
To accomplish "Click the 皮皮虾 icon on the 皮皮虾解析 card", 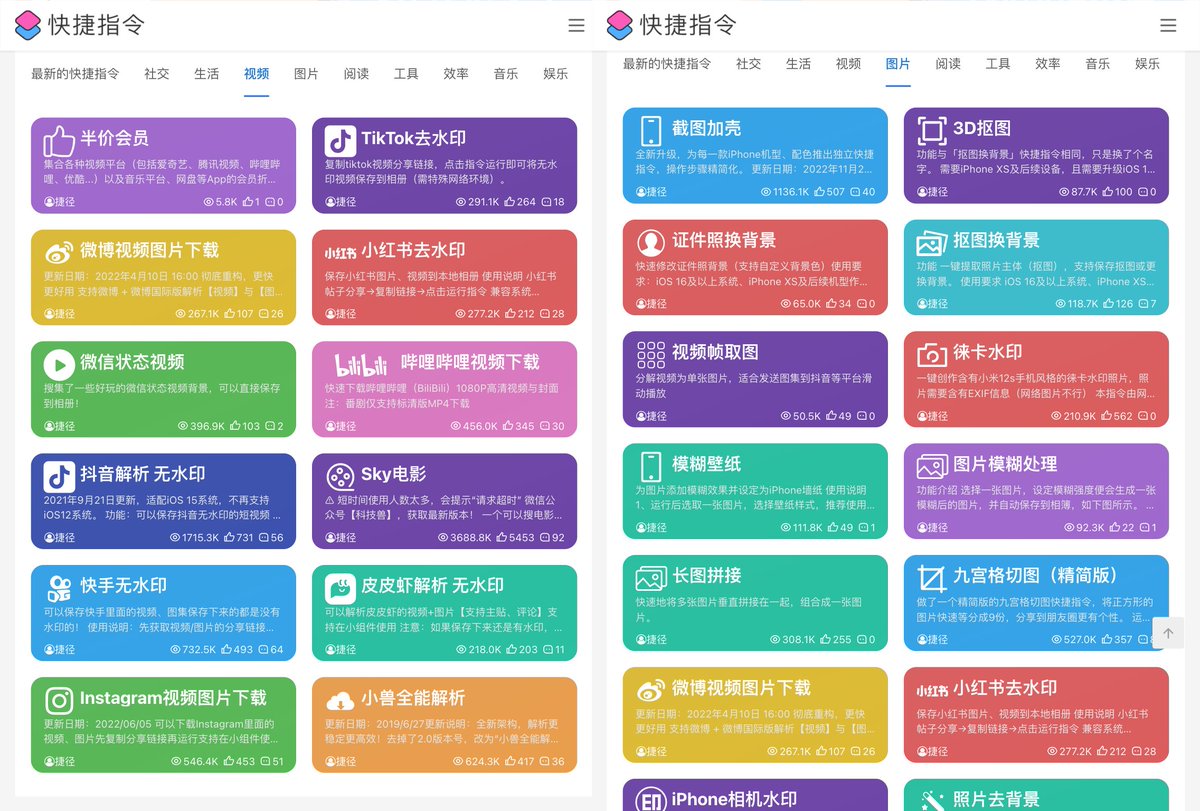I will 340,587.
